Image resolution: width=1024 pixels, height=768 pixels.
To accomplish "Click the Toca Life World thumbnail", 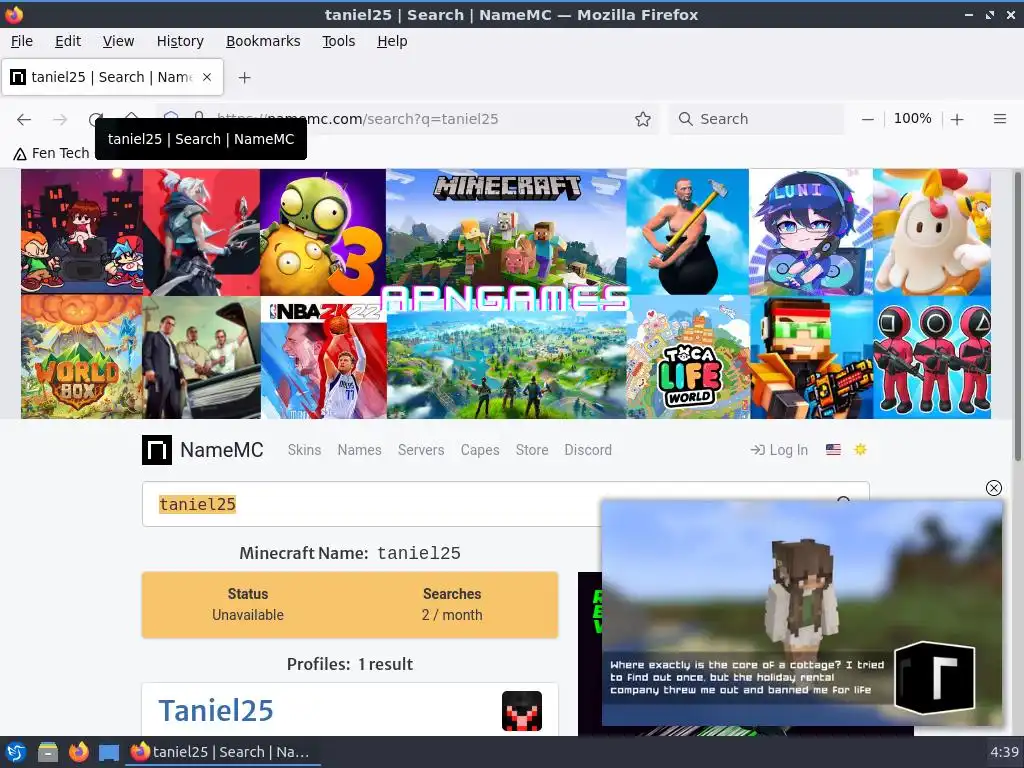I will [688, 358].
